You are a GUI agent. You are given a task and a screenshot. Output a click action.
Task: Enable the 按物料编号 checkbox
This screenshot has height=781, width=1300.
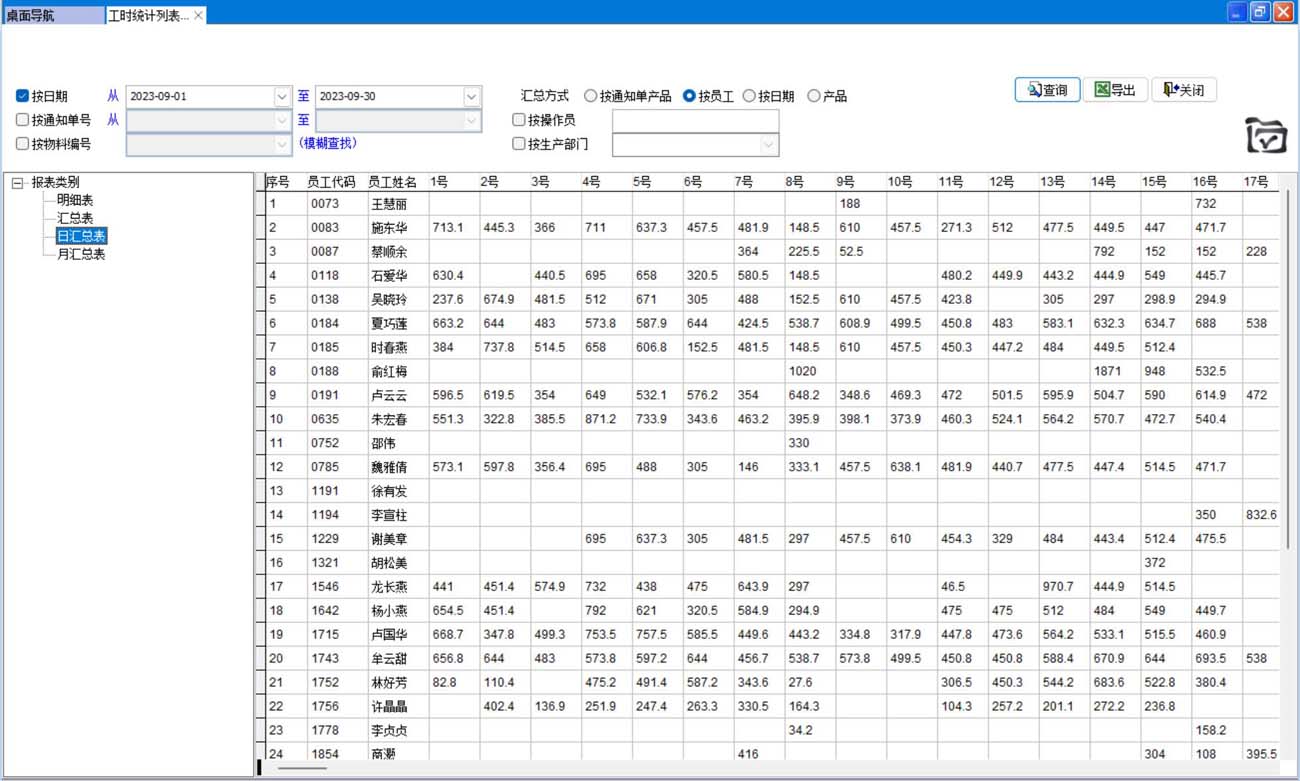pyautogui.click(x=23, y=144)
